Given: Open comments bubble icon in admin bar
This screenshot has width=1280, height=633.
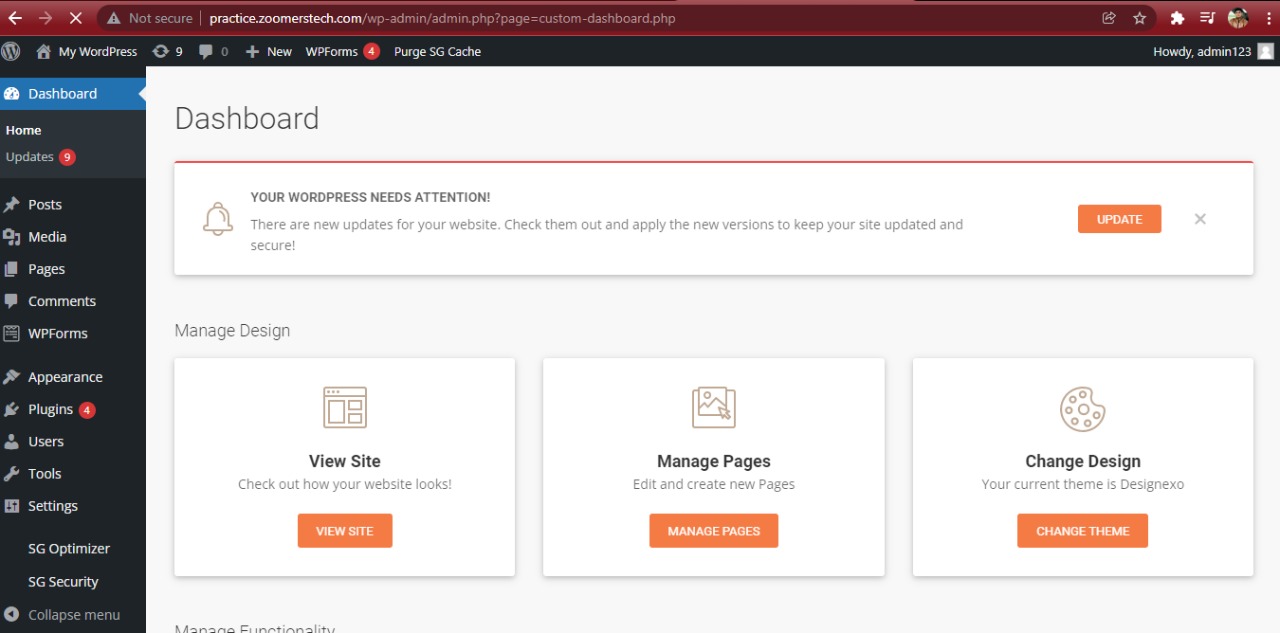Looking at the screenshot, I should click(x=206, y=52).
